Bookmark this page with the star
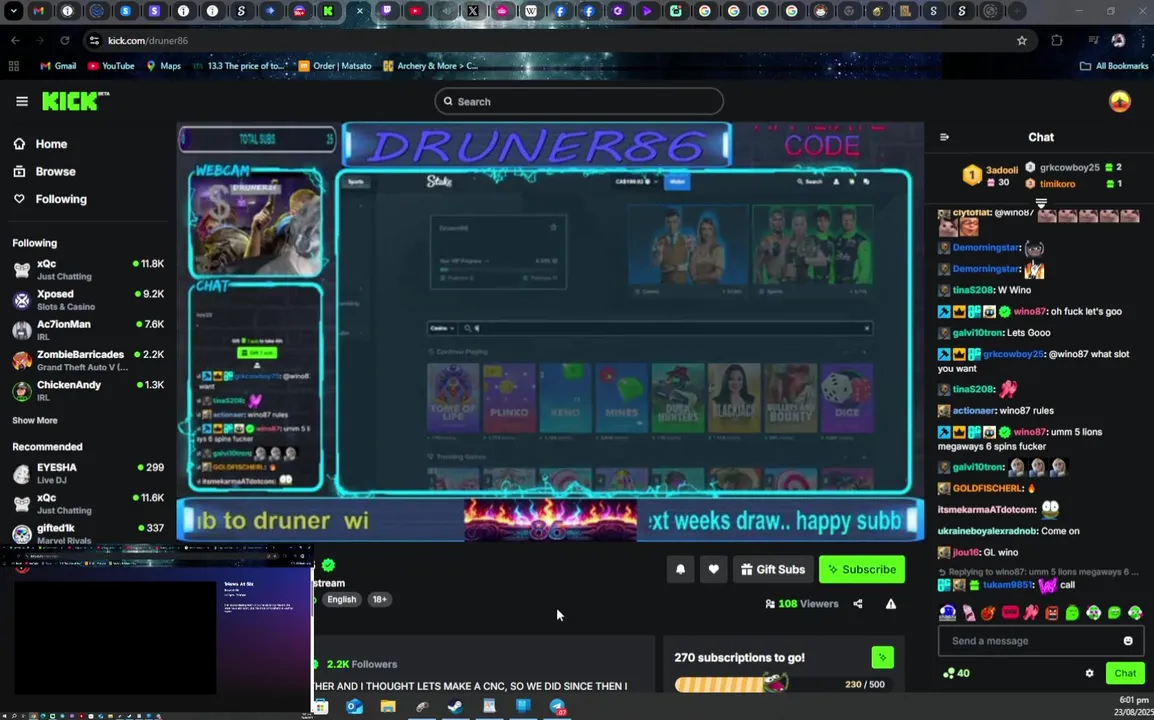This screenshot has width=1154, height=720. [x=1022, y=40]
